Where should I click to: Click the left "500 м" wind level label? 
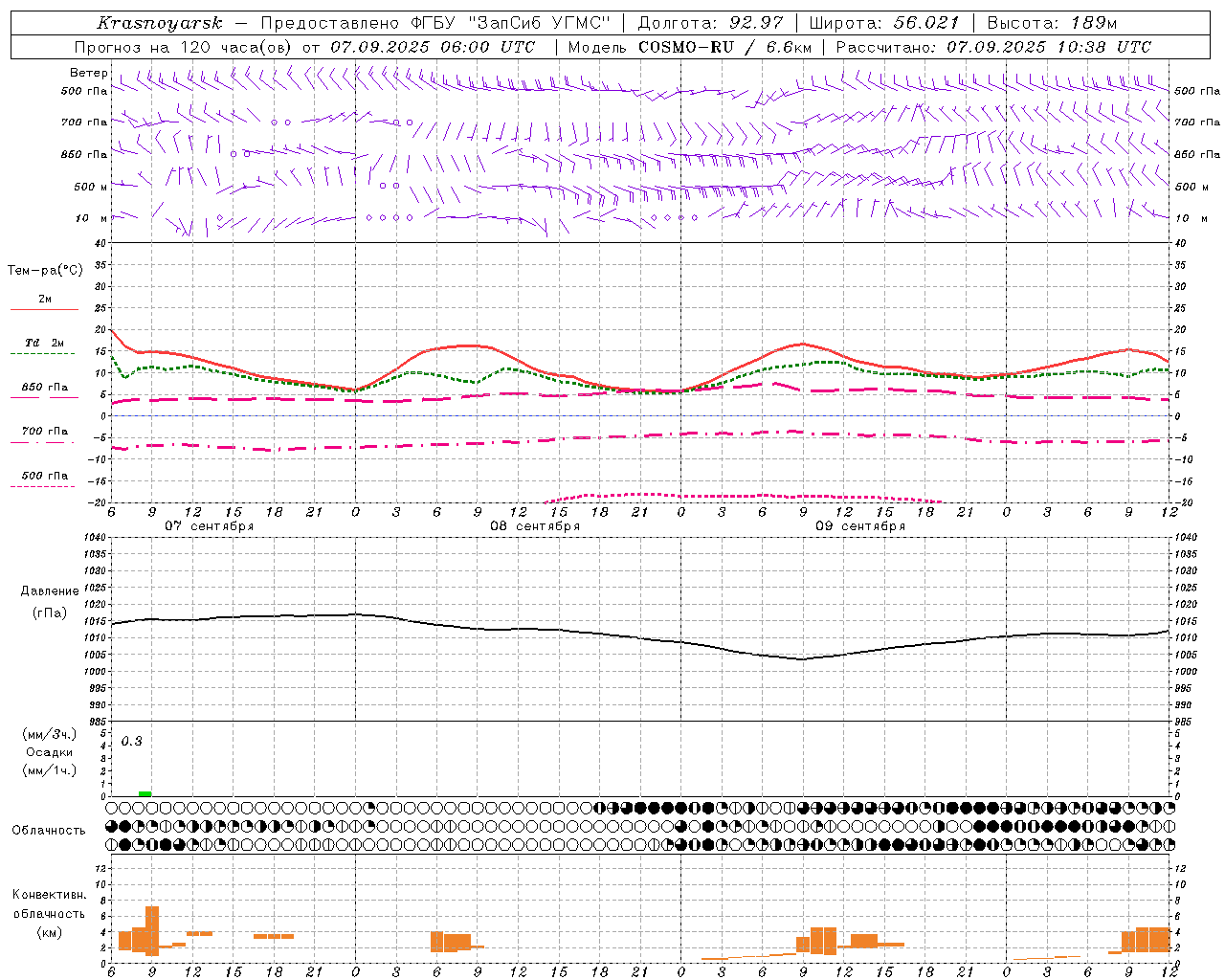coord(91,187)
